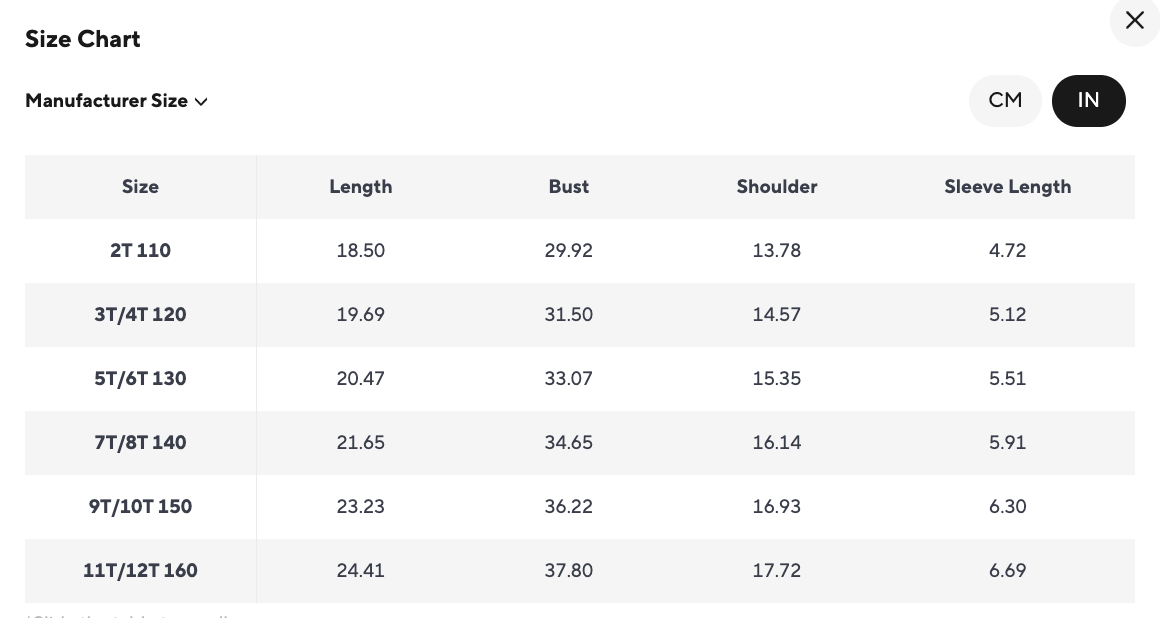Select the 7T/8T 140 size row
Image resolution: width=1160 pixels, height=618 pixels.
tap(140, 443)
